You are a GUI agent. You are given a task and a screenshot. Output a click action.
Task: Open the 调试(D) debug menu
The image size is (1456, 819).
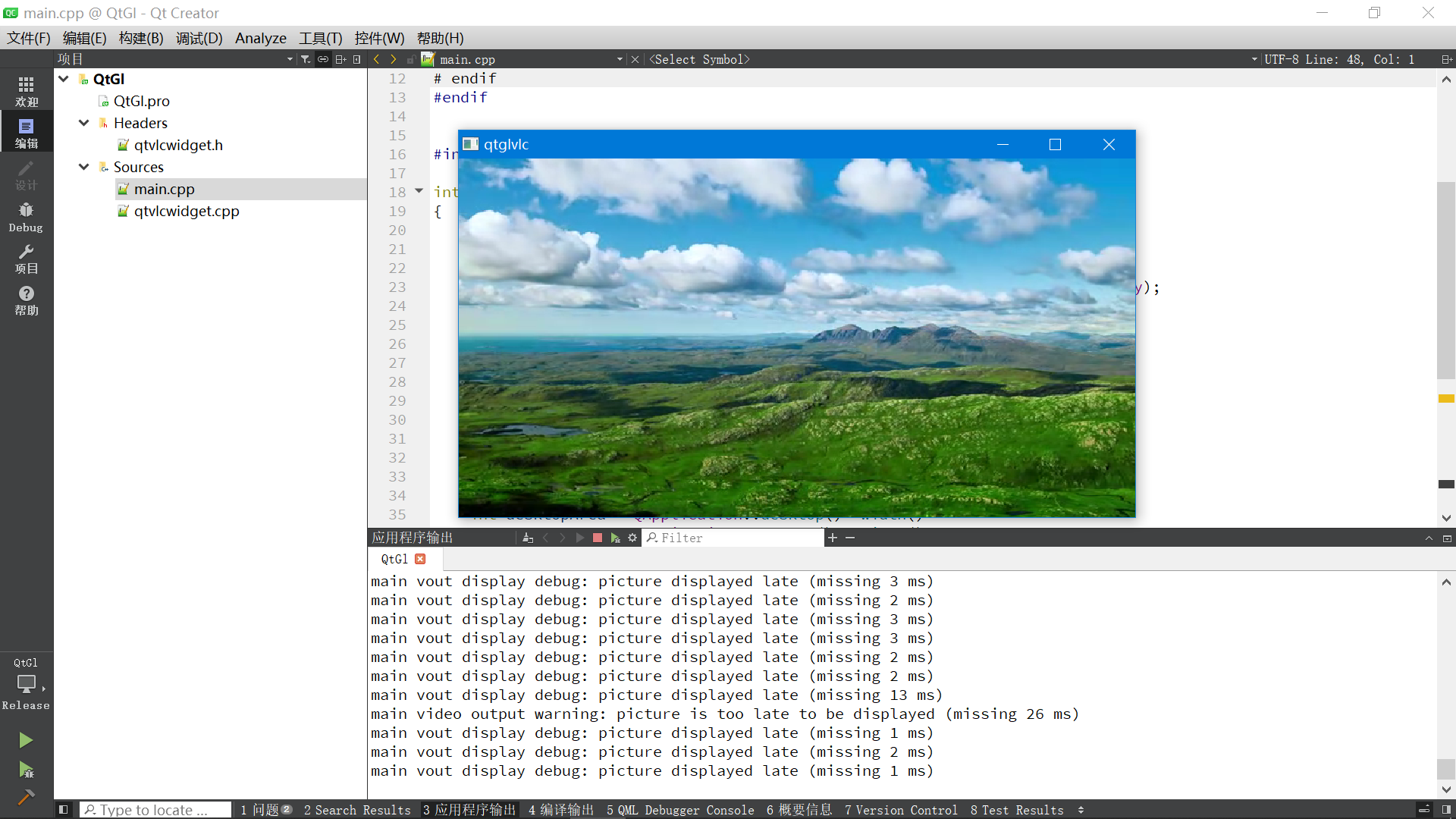pos(197,38)
